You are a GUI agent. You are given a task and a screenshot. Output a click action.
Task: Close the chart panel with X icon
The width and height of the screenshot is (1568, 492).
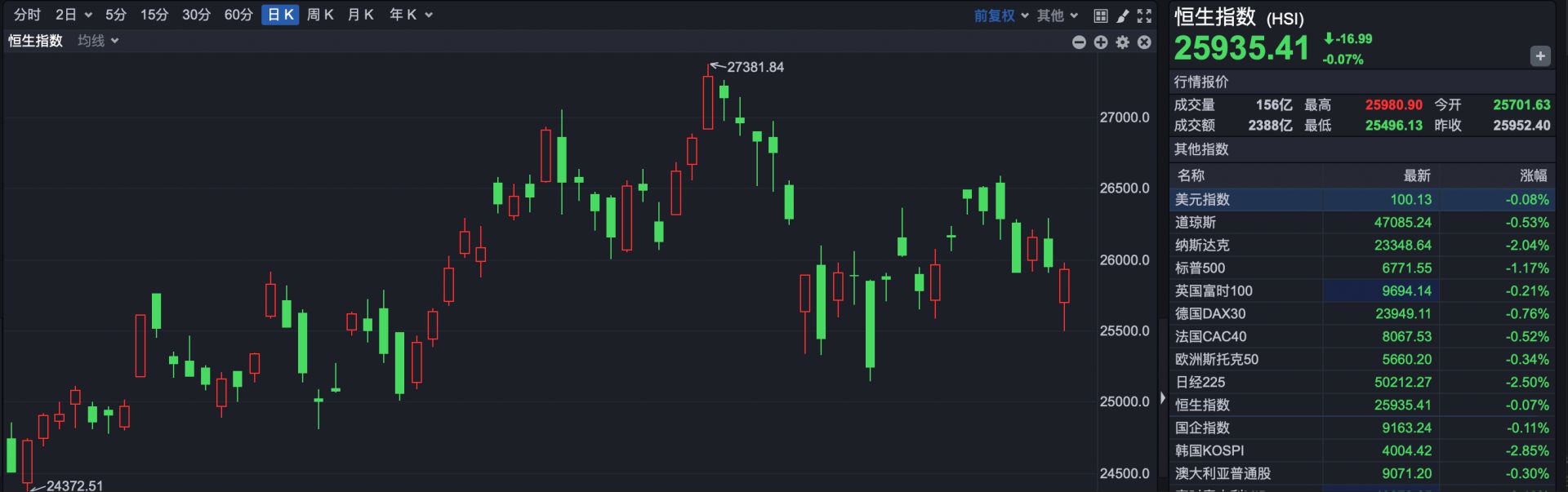(1144, 42)
